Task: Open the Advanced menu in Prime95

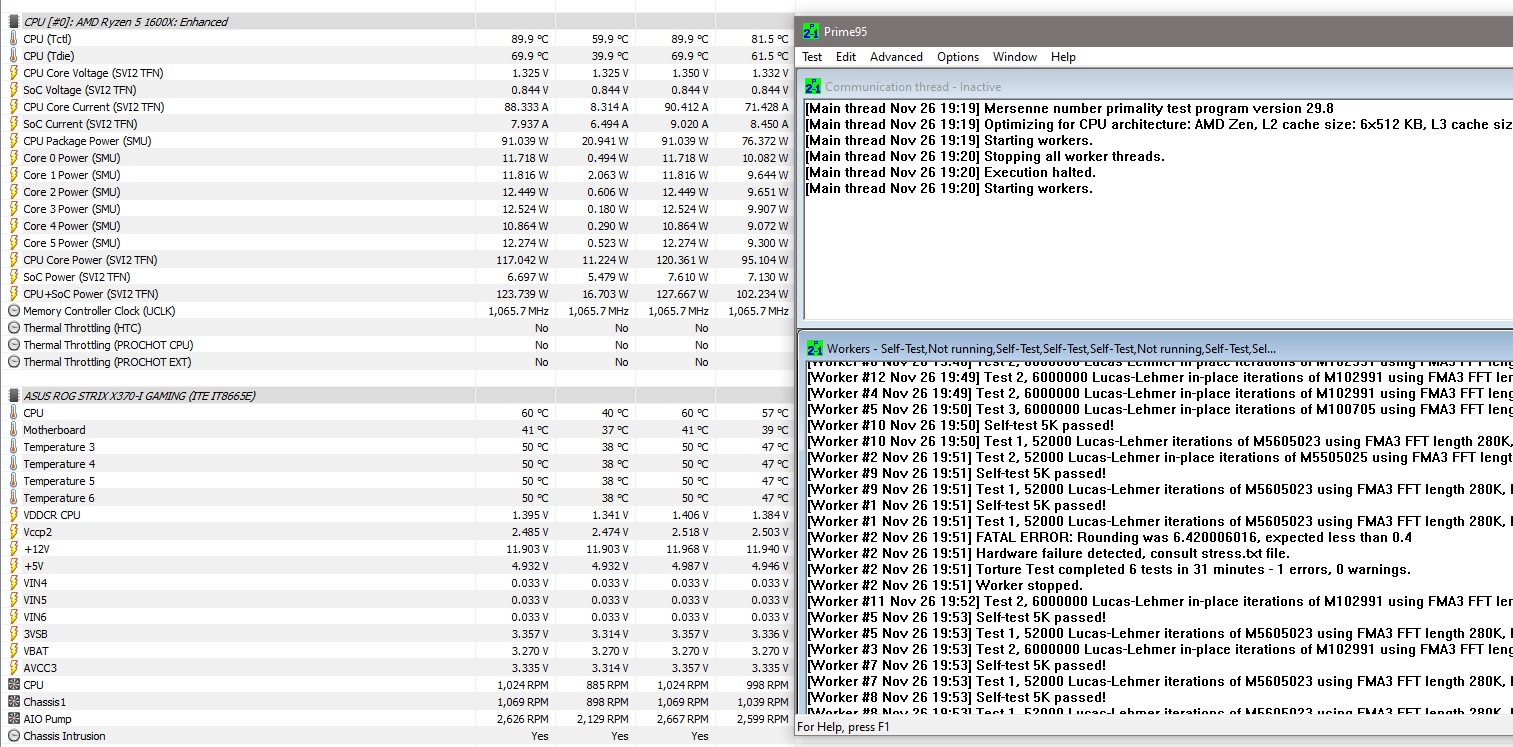Action: pyautogui.click(x=896, y=57)
